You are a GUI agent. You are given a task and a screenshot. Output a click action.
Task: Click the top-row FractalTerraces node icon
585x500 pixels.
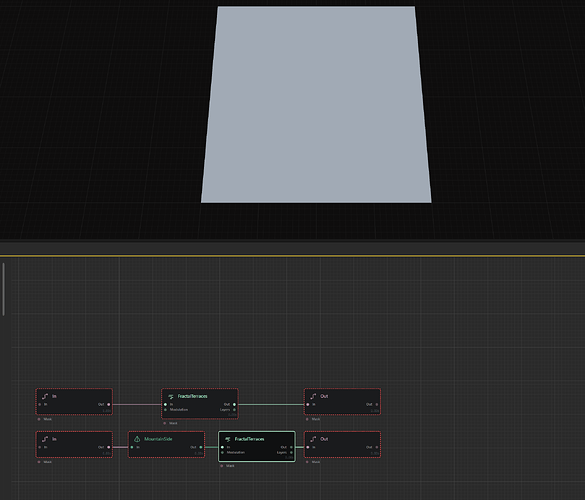171,396
